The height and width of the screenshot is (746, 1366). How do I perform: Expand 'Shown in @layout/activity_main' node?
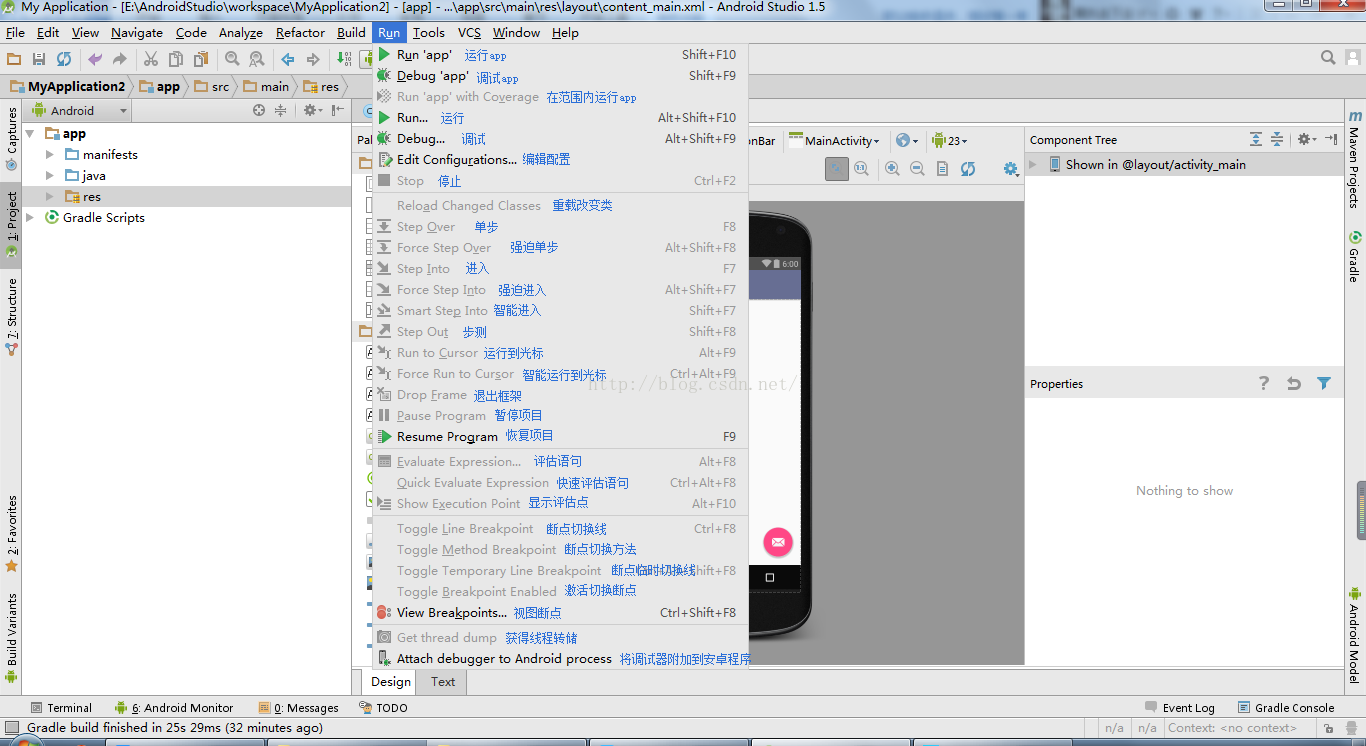[1034, 165]
